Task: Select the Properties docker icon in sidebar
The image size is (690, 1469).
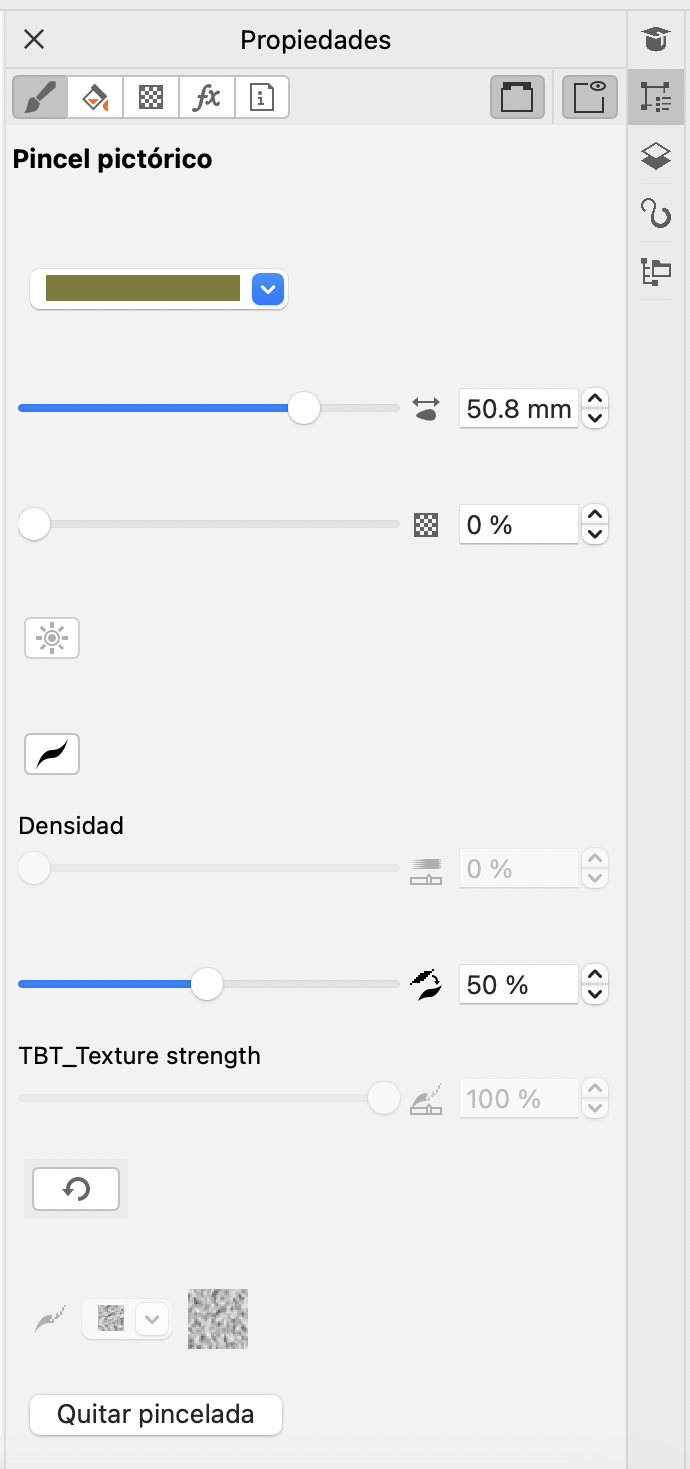Action: click(x=655, y=98)
